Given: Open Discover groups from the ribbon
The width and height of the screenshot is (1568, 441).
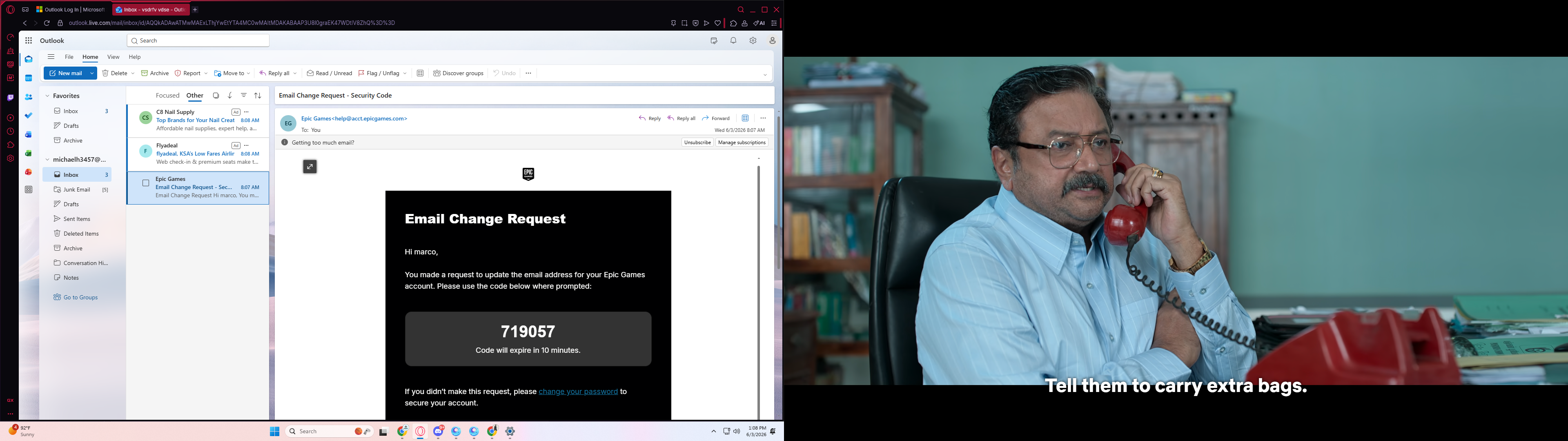Looking at the screenshot, I should [x=458, y=73].
